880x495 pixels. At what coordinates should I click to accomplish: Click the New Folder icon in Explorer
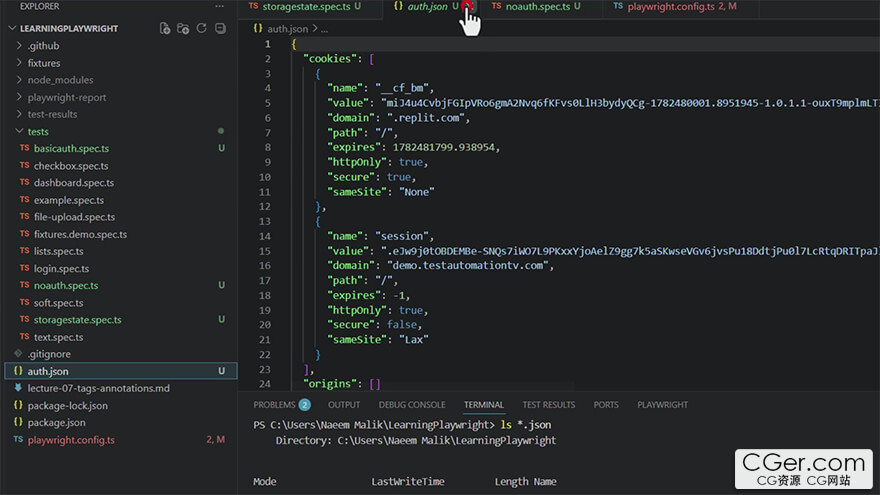[x=183, y=28]
